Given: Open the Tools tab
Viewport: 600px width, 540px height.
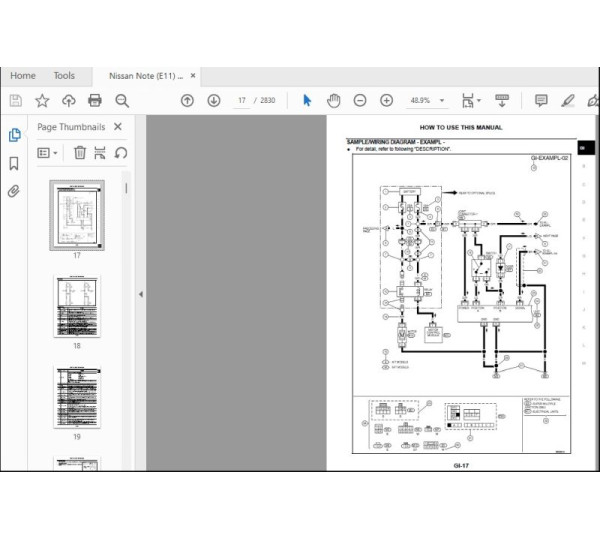Looking at the screenshot, I should click(x=64, y=75).
